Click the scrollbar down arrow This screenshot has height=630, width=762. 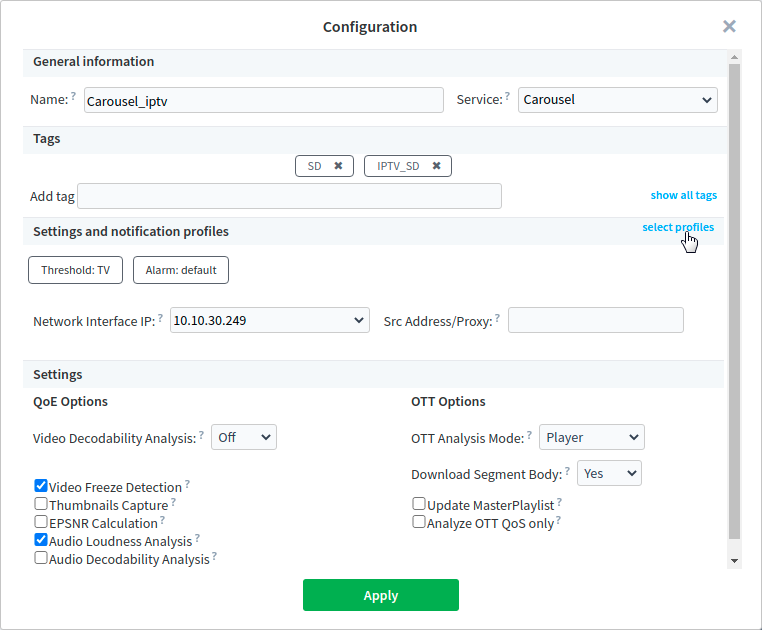tap(734, 560)
